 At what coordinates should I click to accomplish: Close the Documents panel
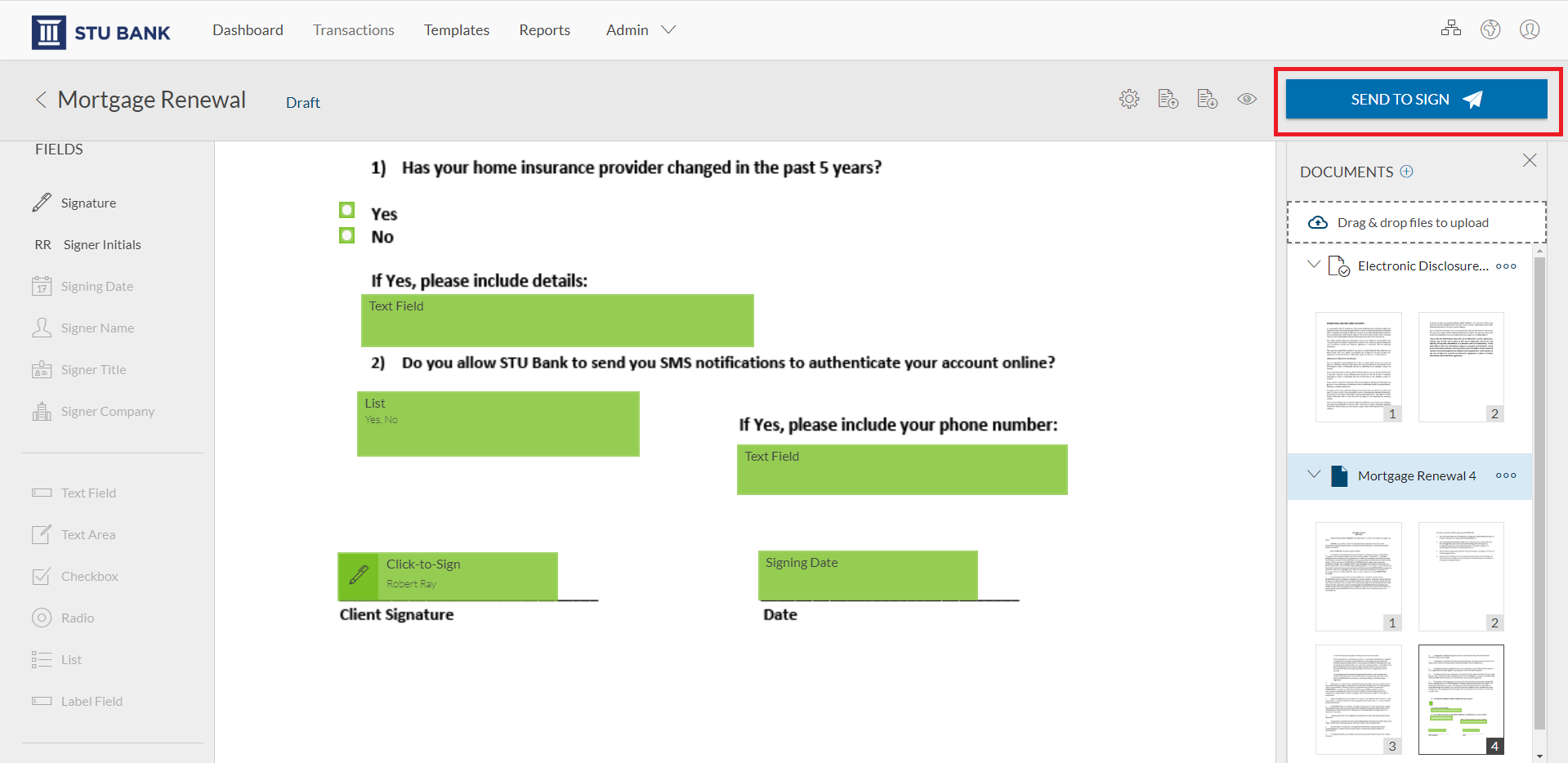click(1530, 160)
